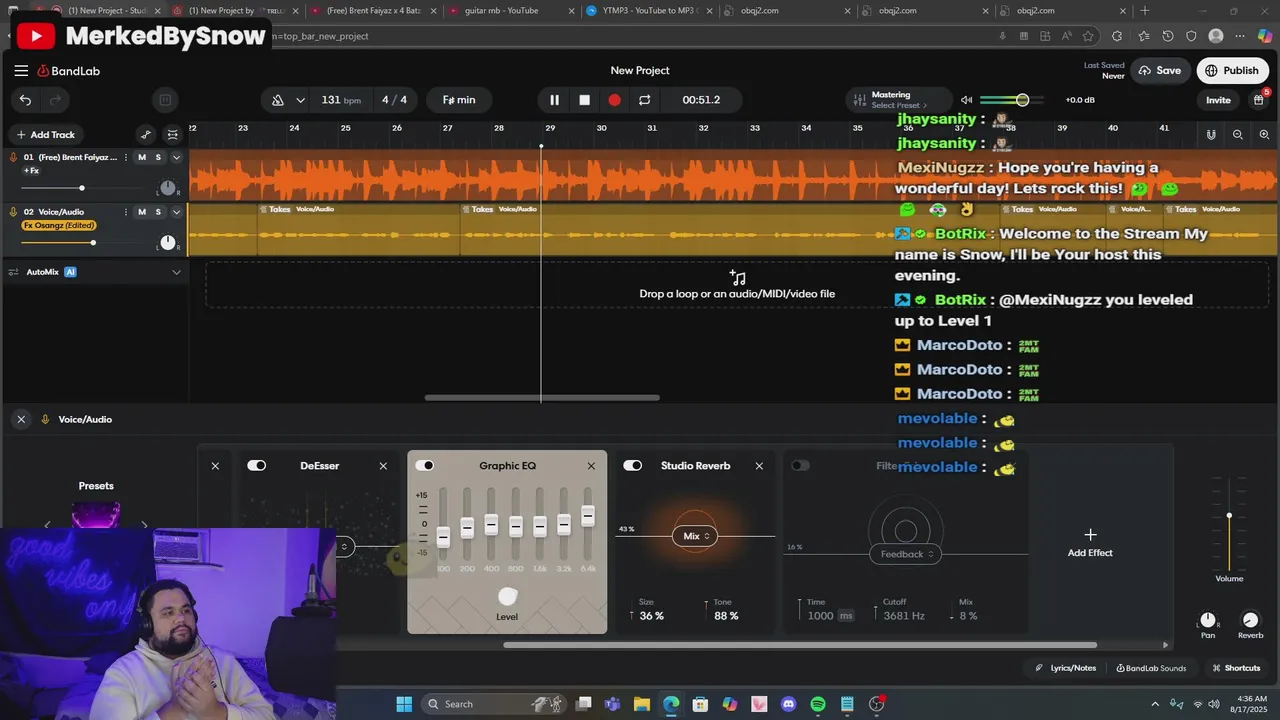
Task: Mute track 02 Voice/Audio
Action: coord(142,212)
